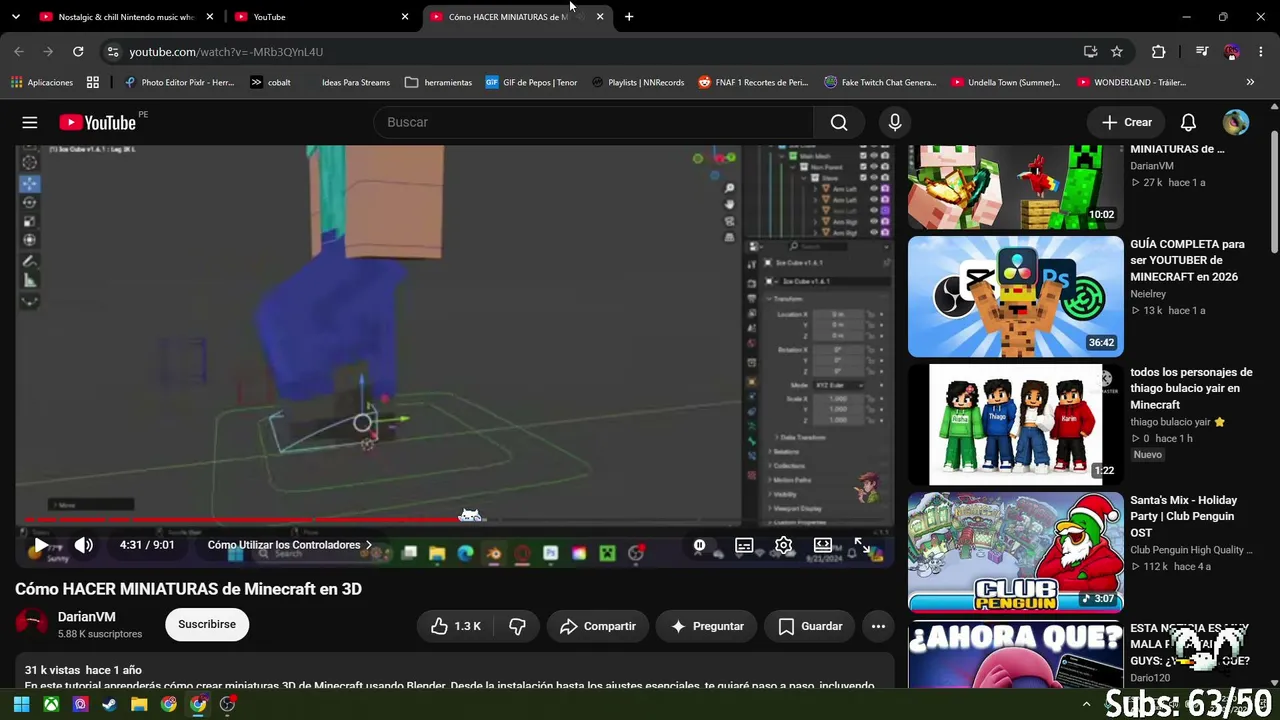Open DarianVM channel name link
Image resolution: width=1280 pixels, height=720 pixels.
coord(87,617)
